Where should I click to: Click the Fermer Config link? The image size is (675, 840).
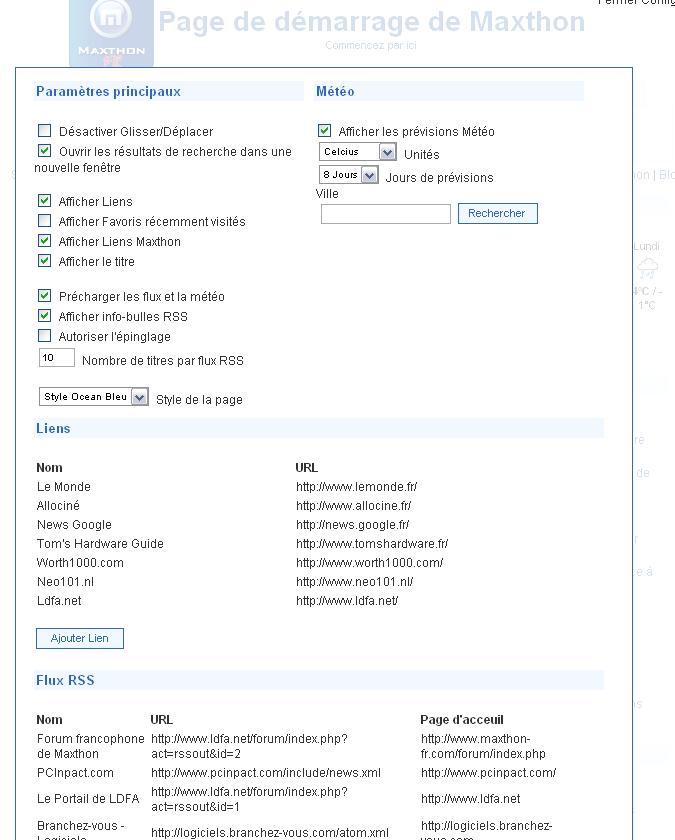tap(636, 2)
